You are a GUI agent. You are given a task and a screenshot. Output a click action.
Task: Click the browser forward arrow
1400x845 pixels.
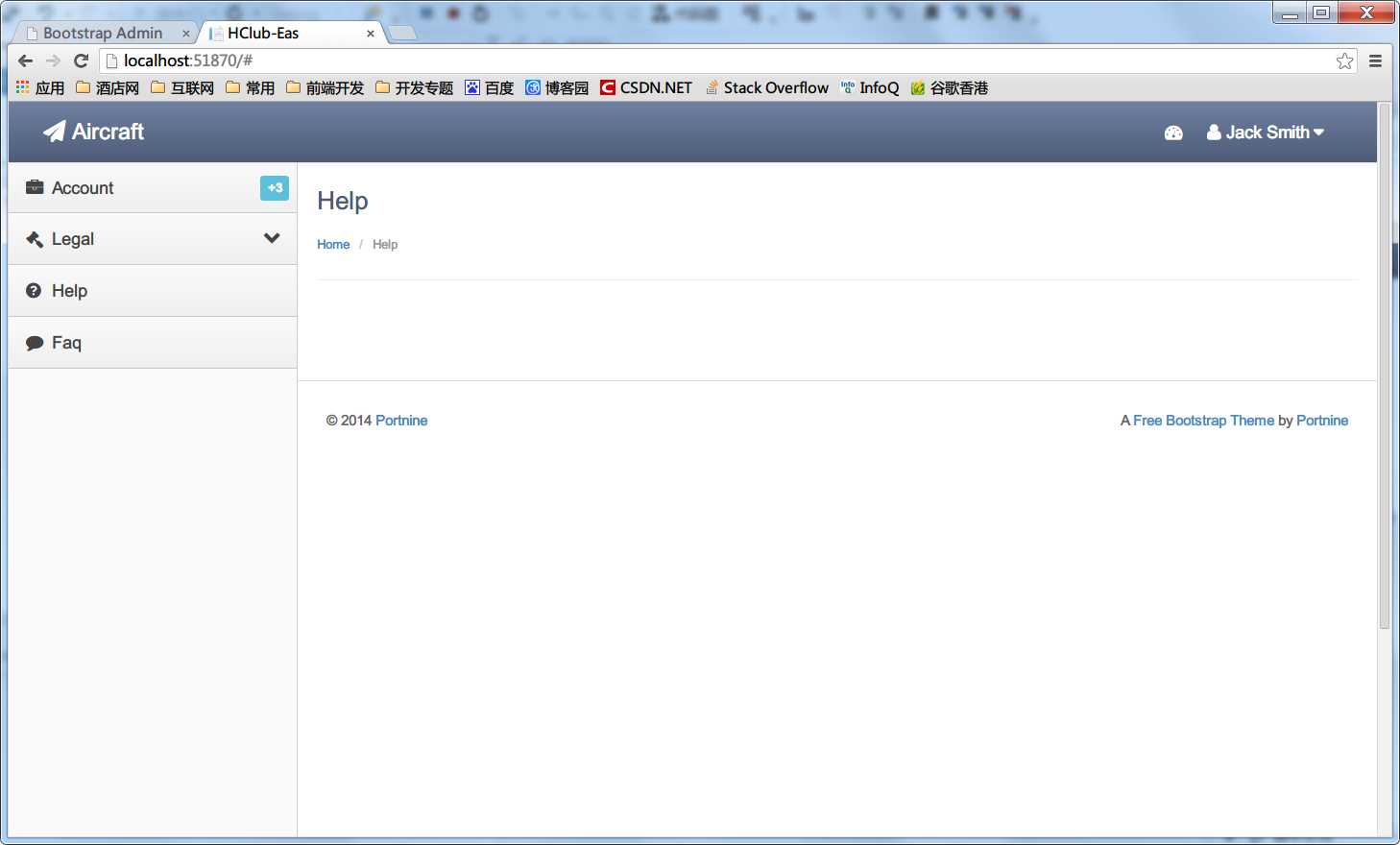53,60
